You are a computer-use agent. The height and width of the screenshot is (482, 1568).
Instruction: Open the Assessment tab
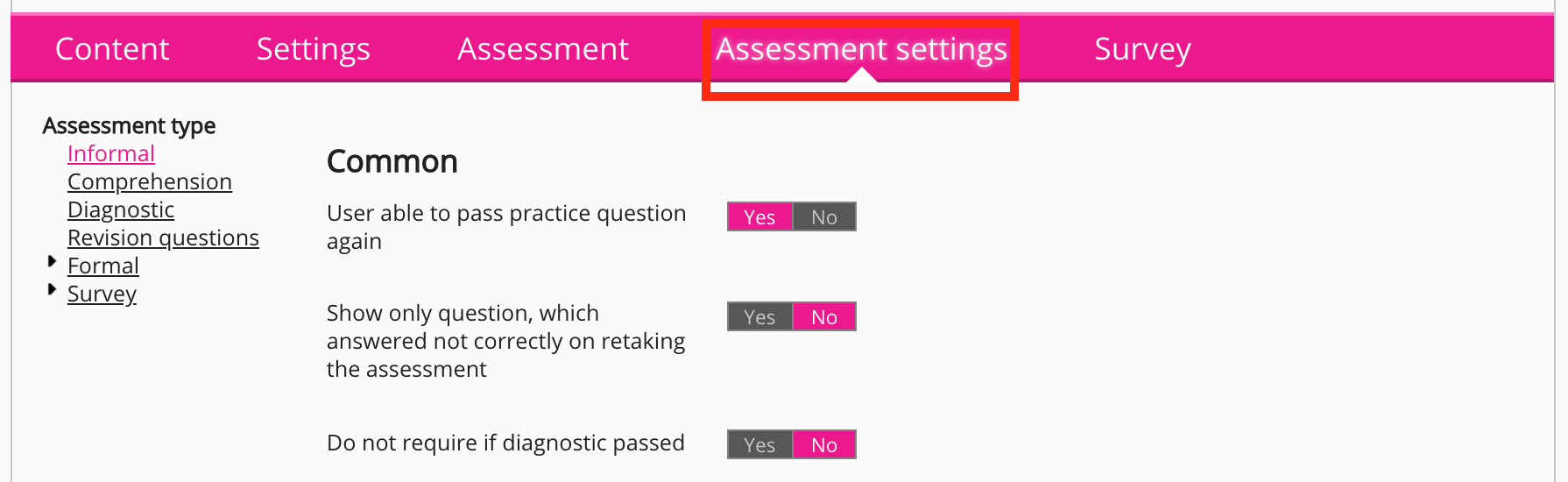(542, 49)
